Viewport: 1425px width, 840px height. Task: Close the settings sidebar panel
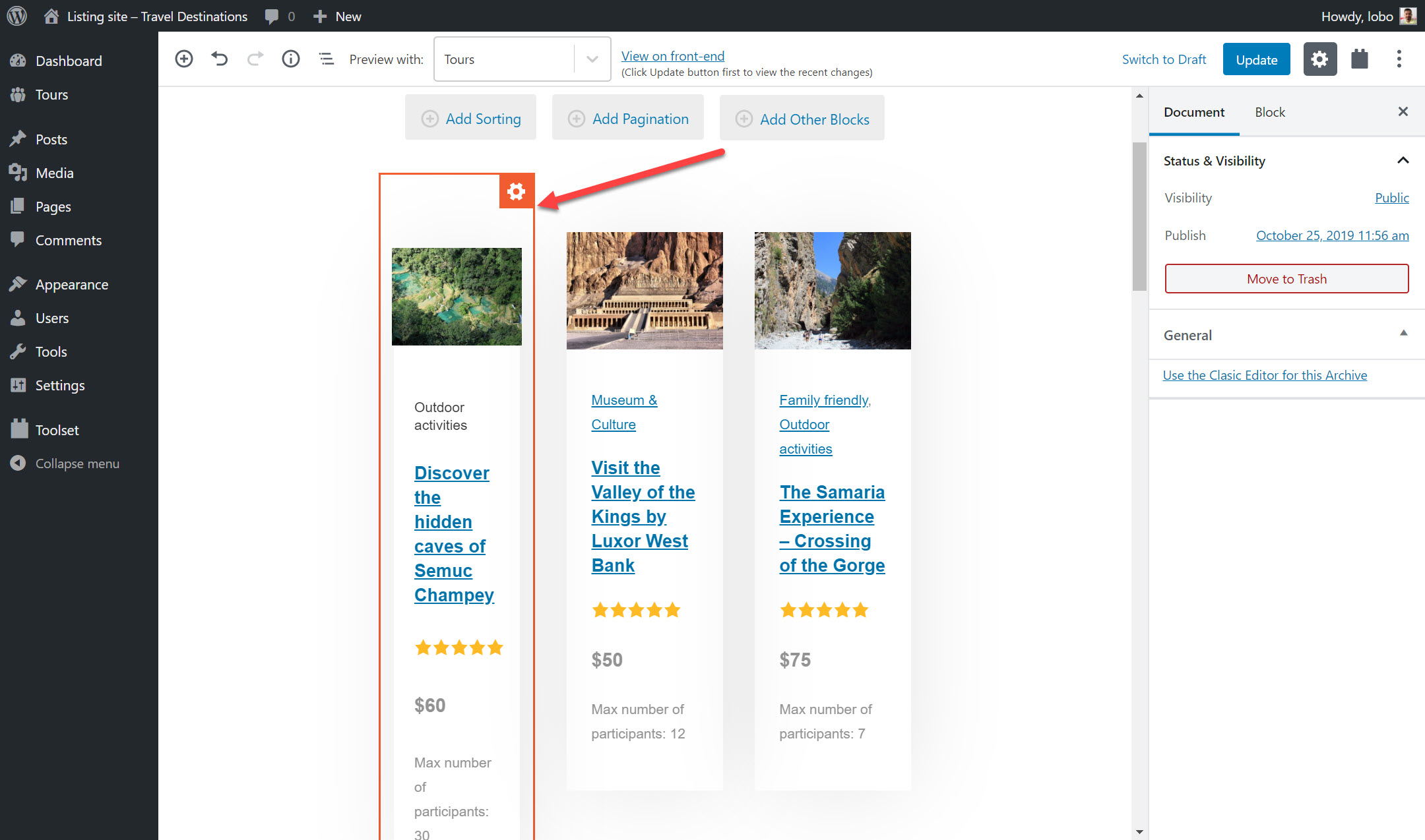pos(1403,111)
